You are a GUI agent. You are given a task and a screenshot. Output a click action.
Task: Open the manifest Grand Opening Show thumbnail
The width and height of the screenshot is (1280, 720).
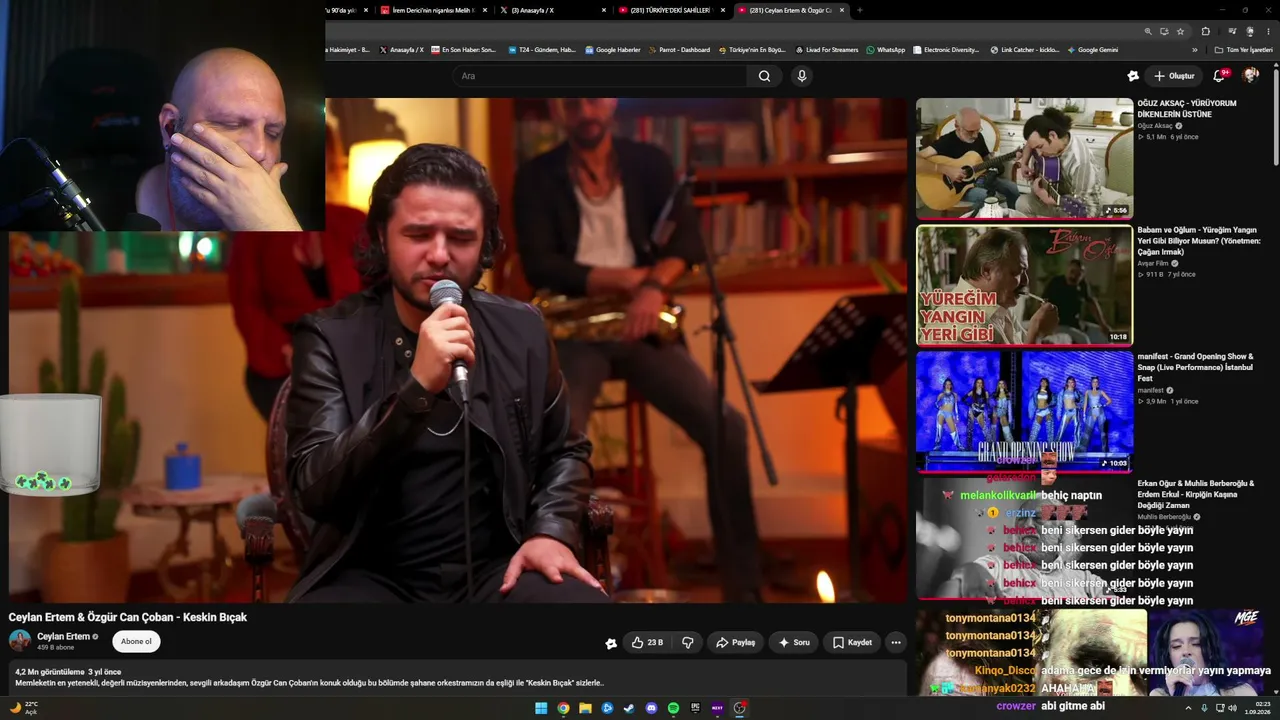[x=1024, y=411]
